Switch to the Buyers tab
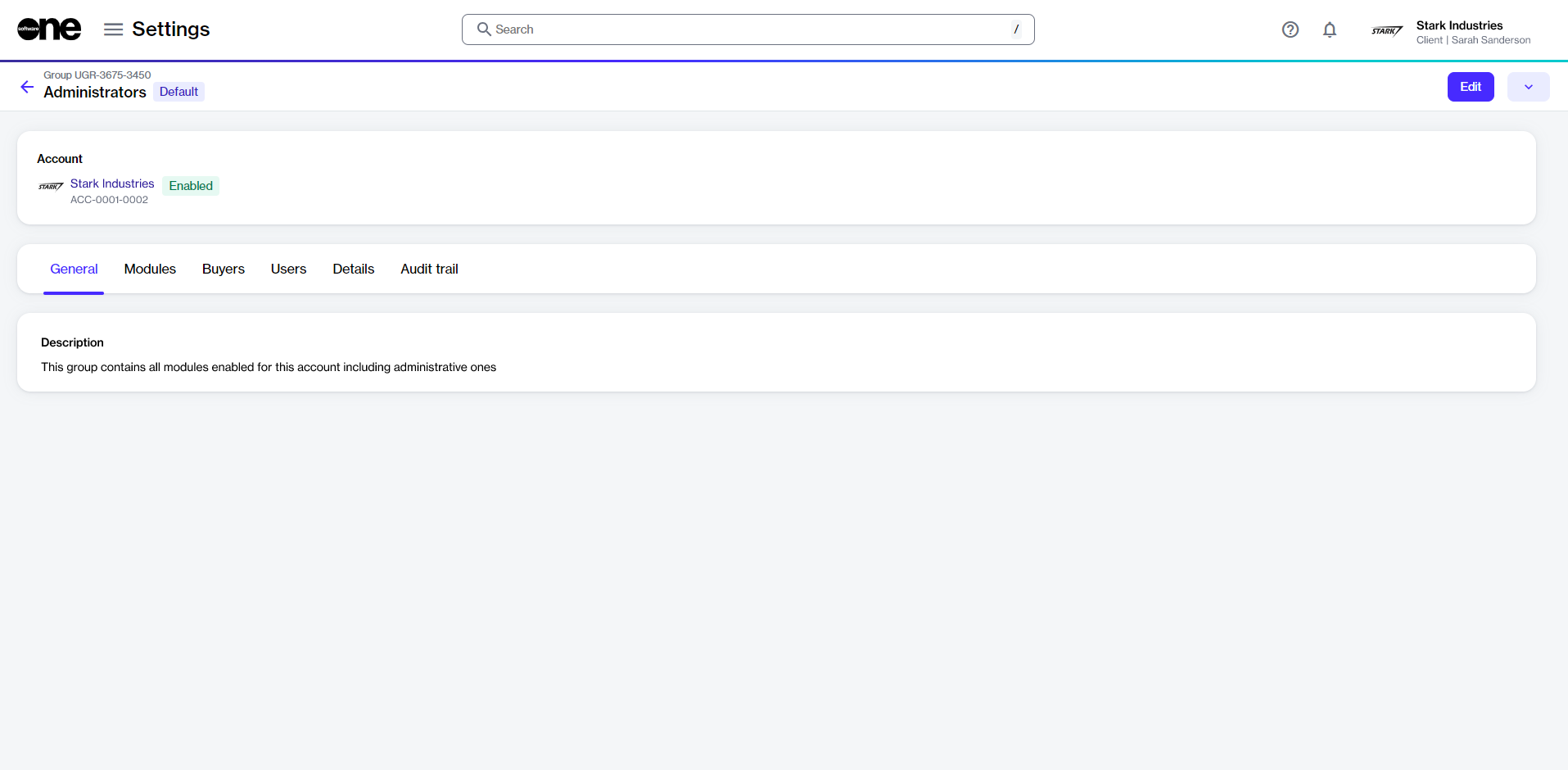This screenshot has height=770, width=1568. (x=223, y=269)
